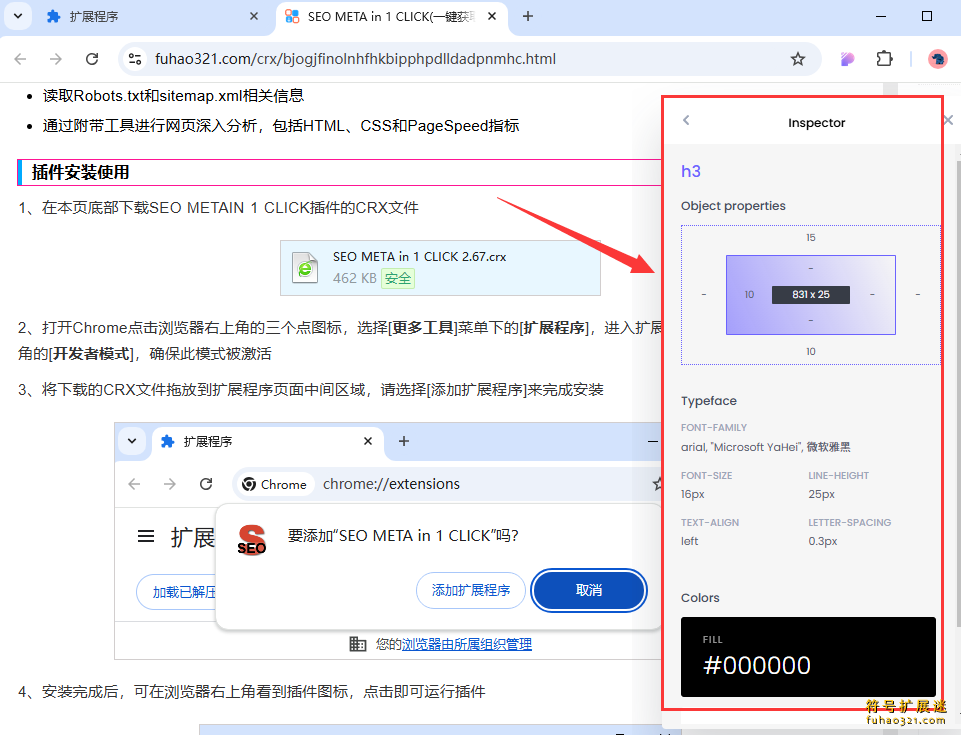Go forward to the next page
Viewport: 961px width, 735px height.
pos(56,59)
